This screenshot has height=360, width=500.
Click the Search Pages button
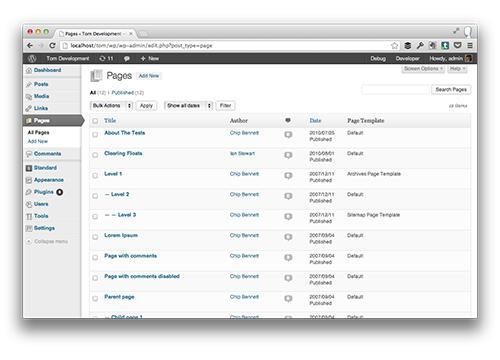[x=451, y=89]
